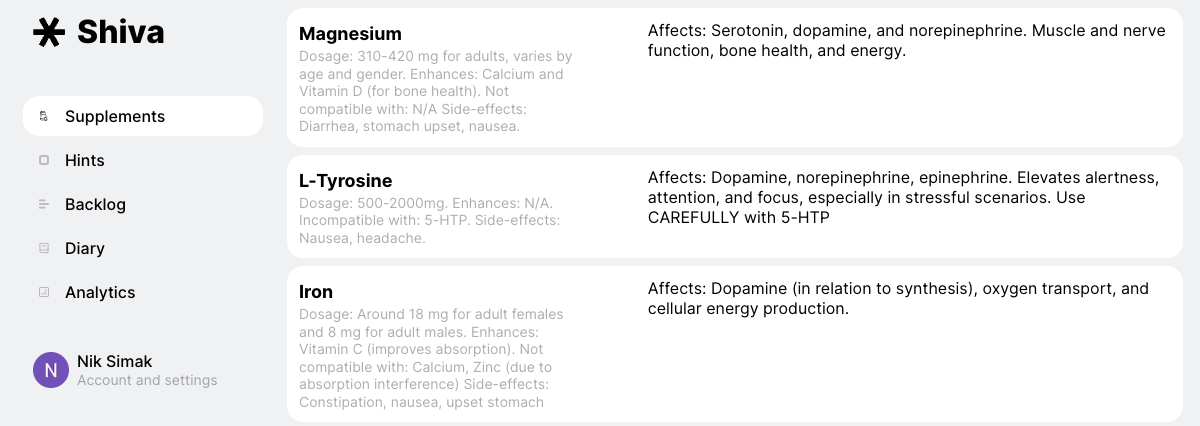Open the Analytics label
Image resolution: width=1200 pixels, height=426 pixels.
(100, 293)
